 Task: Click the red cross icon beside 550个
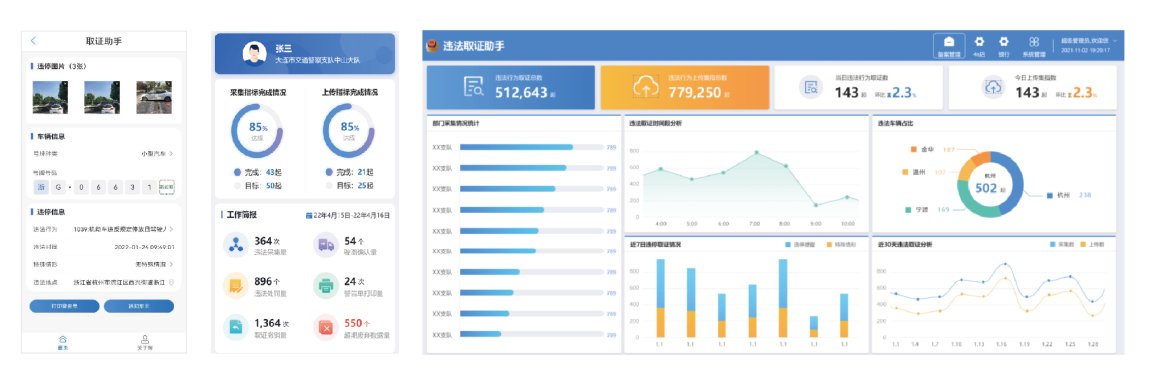pyautogui.click(x=327, y=326)
